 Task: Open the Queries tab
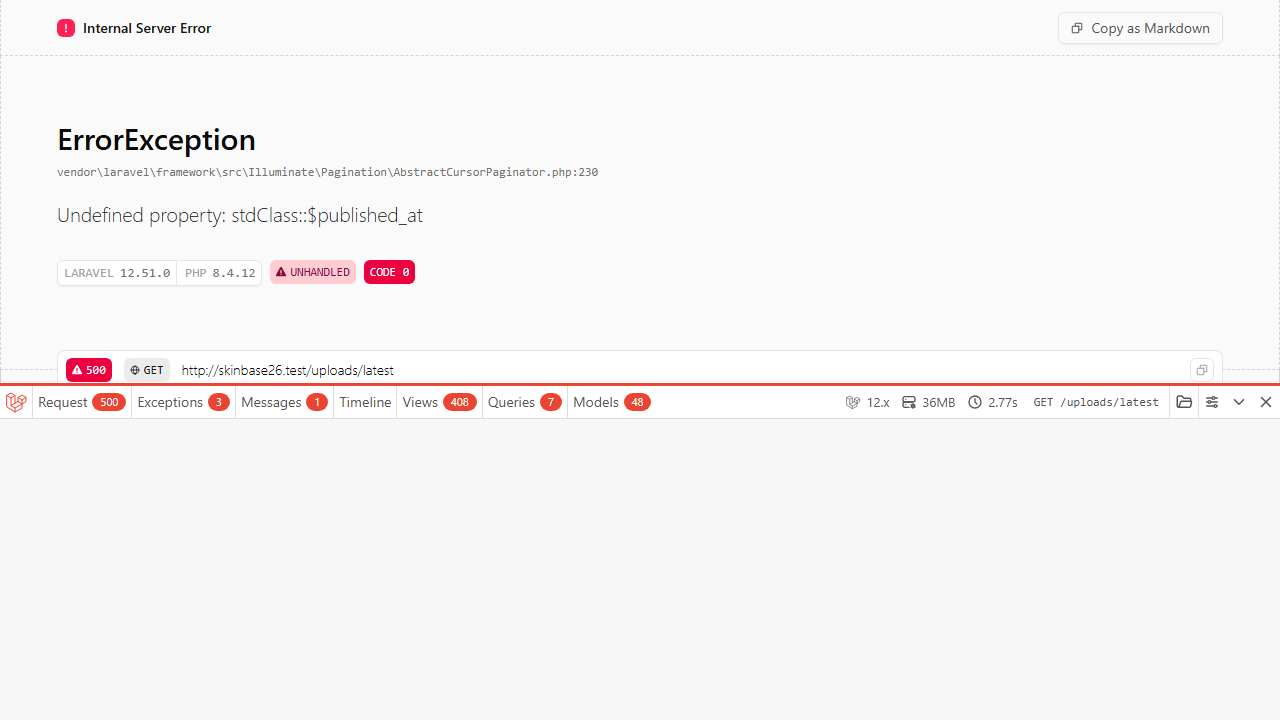(x=524, y=402)
